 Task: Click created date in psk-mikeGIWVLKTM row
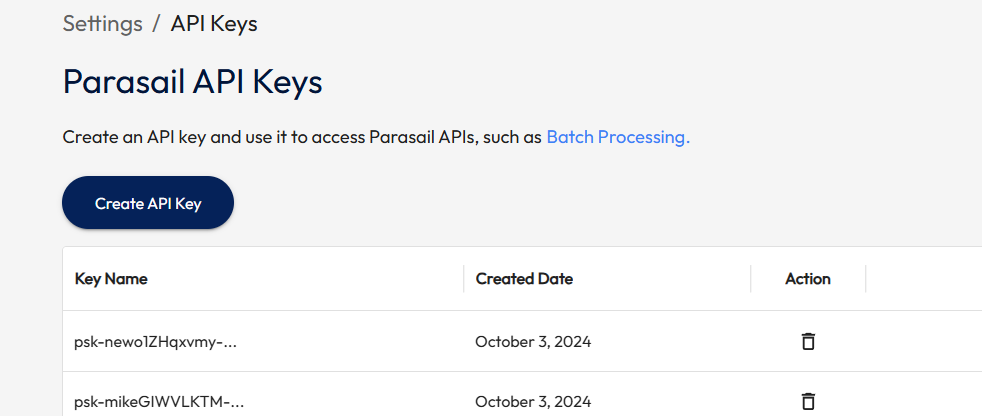[533, 402]
